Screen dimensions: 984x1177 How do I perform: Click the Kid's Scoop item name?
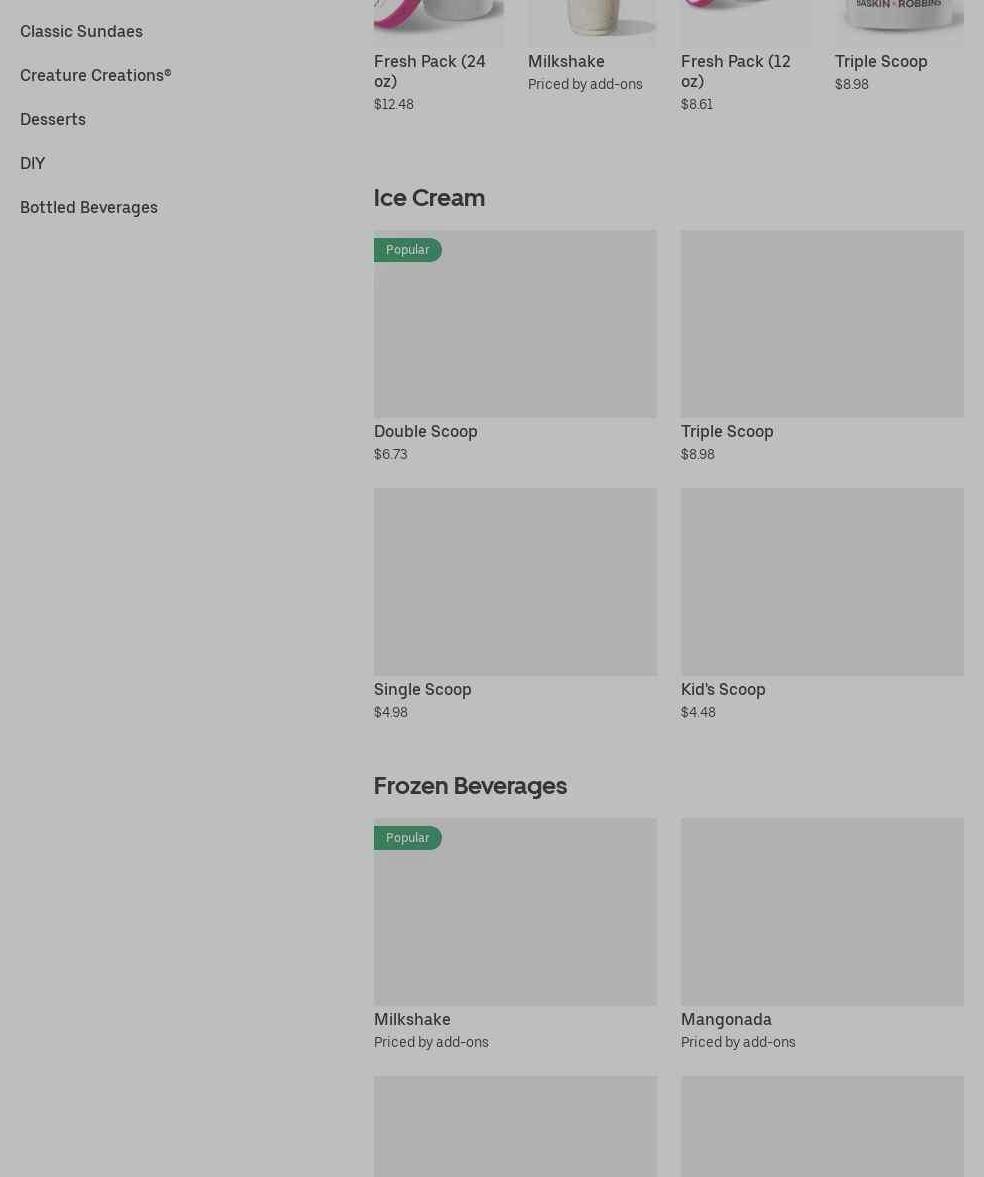coord(723,690)
